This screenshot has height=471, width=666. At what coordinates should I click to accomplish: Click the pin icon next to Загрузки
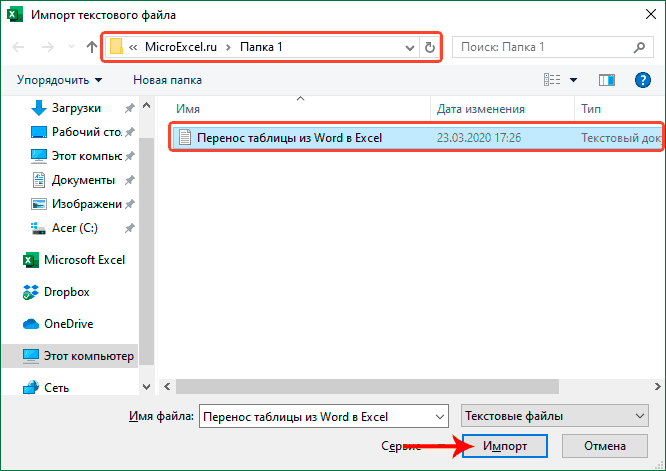click(x=130, y=108)
